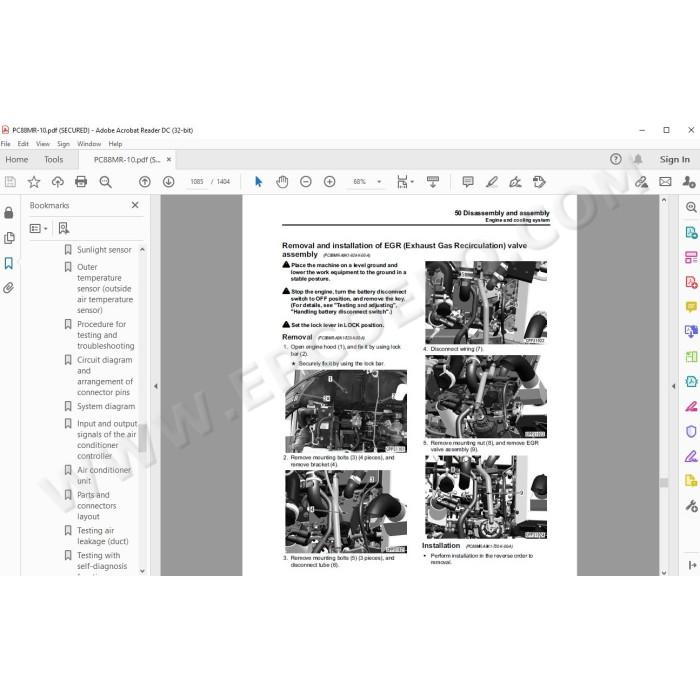Open Parts and connectors layout bookmark

[96, 505]
